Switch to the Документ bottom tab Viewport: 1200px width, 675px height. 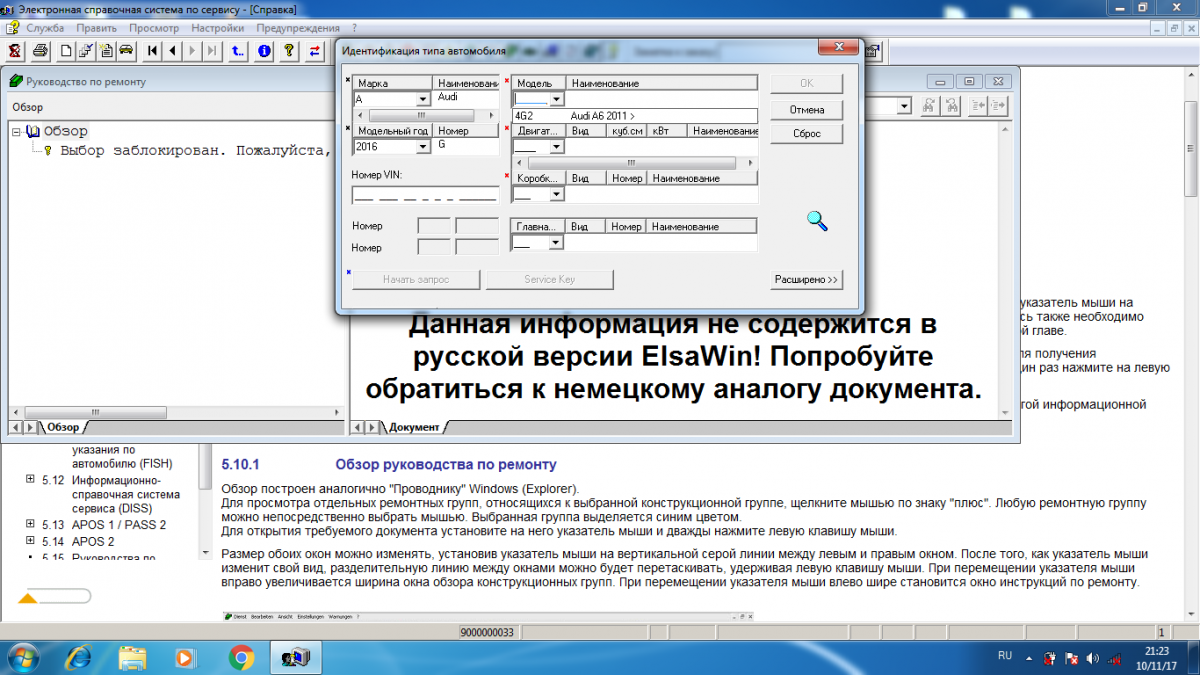pos(414,428)
